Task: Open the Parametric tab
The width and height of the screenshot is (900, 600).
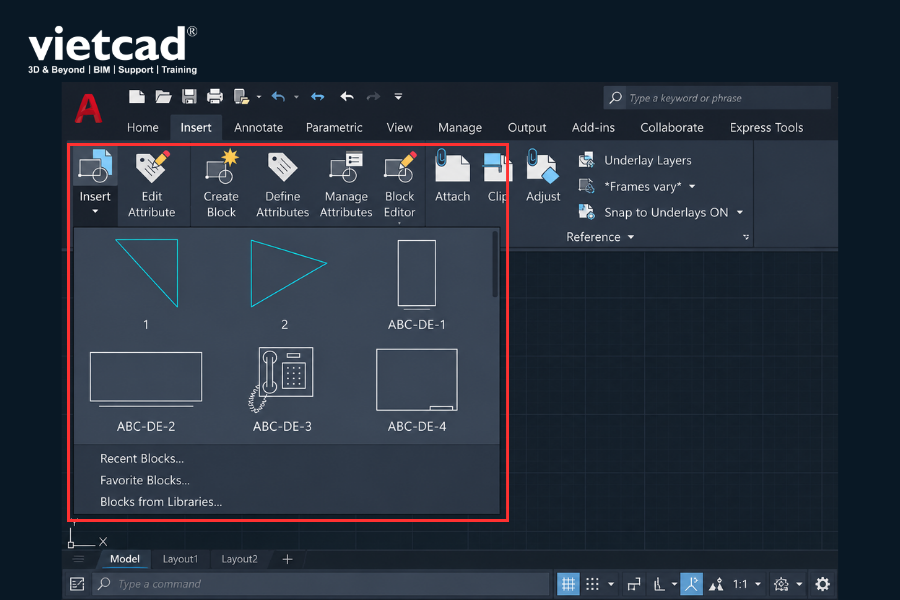Action: (x=334, y=127)
